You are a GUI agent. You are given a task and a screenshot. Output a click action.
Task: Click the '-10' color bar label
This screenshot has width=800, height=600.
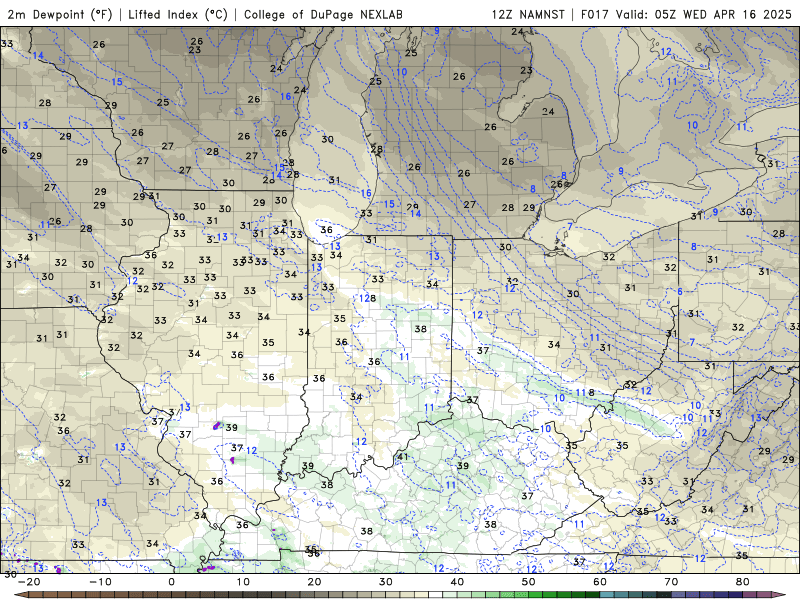point(100,582)
